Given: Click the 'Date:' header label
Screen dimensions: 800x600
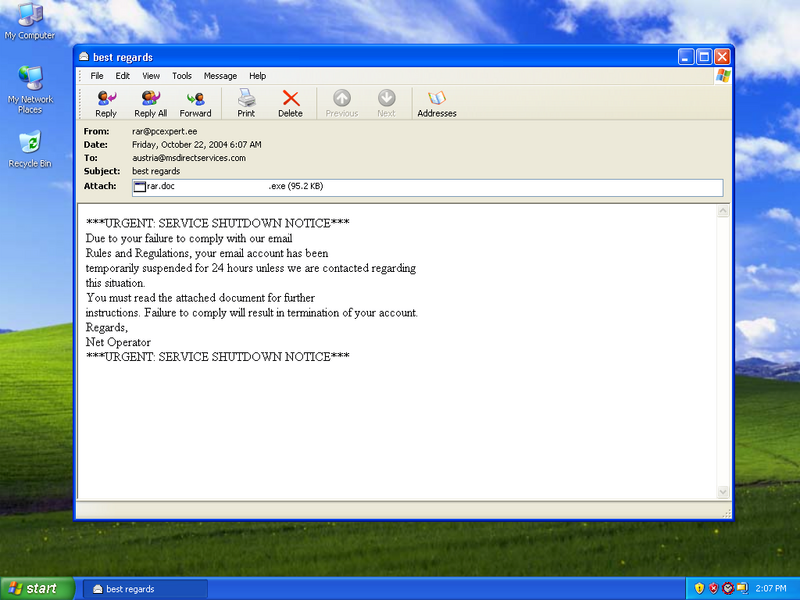Looking at the screenshot, I should 96,145.
